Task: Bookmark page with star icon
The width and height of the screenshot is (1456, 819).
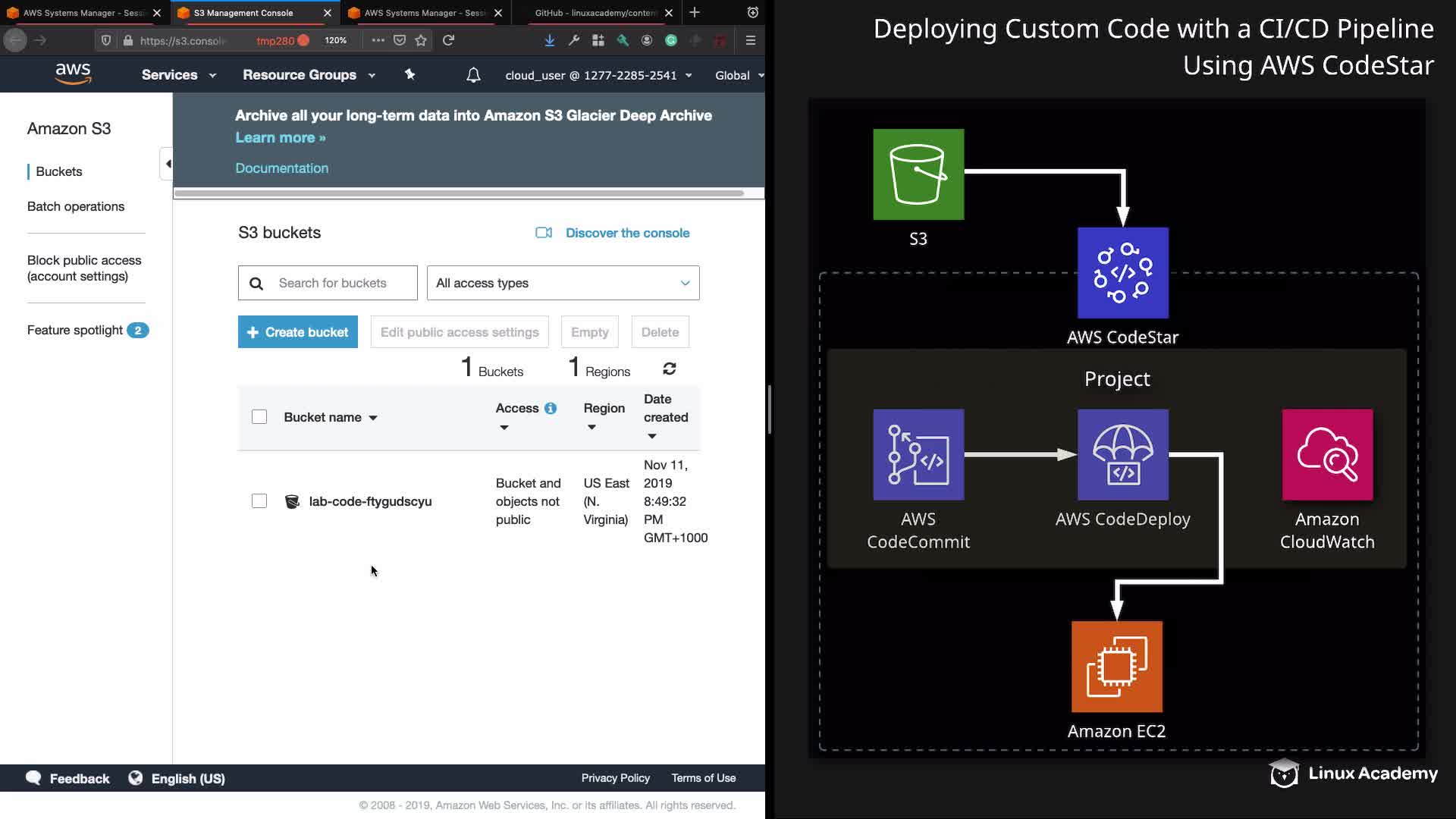Action: (x=421, y=40)
